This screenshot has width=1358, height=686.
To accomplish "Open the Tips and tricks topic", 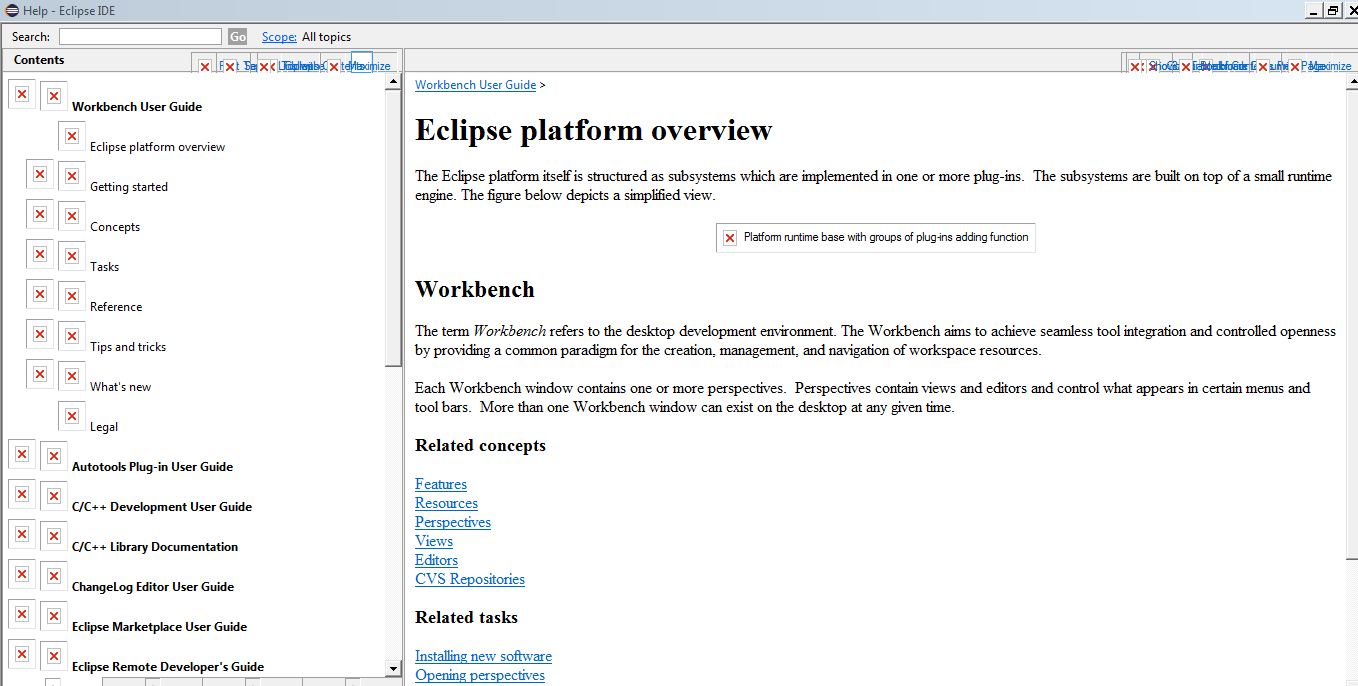I will [128, 347].
